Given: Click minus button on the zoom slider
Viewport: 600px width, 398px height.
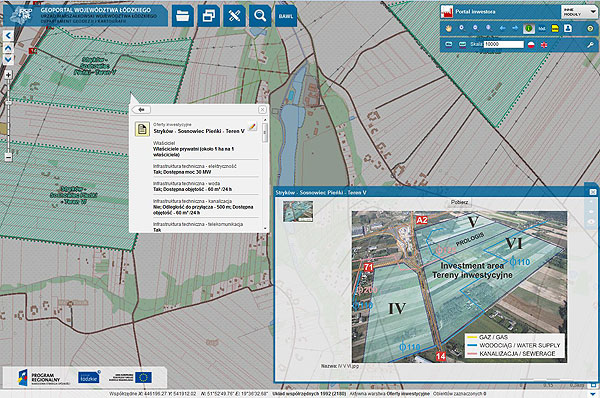Looking at the screenshot, I should click(x=8, y=157).
